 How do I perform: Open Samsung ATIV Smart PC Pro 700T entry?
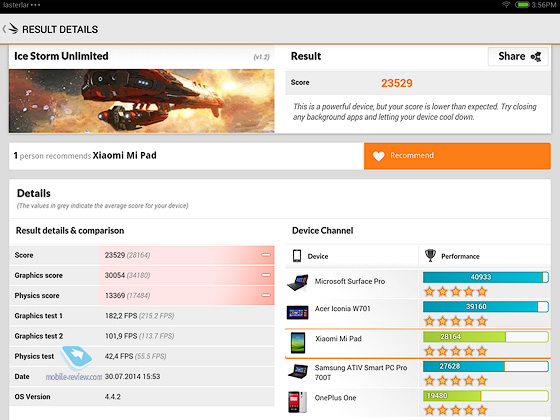(x=418, y=373)
